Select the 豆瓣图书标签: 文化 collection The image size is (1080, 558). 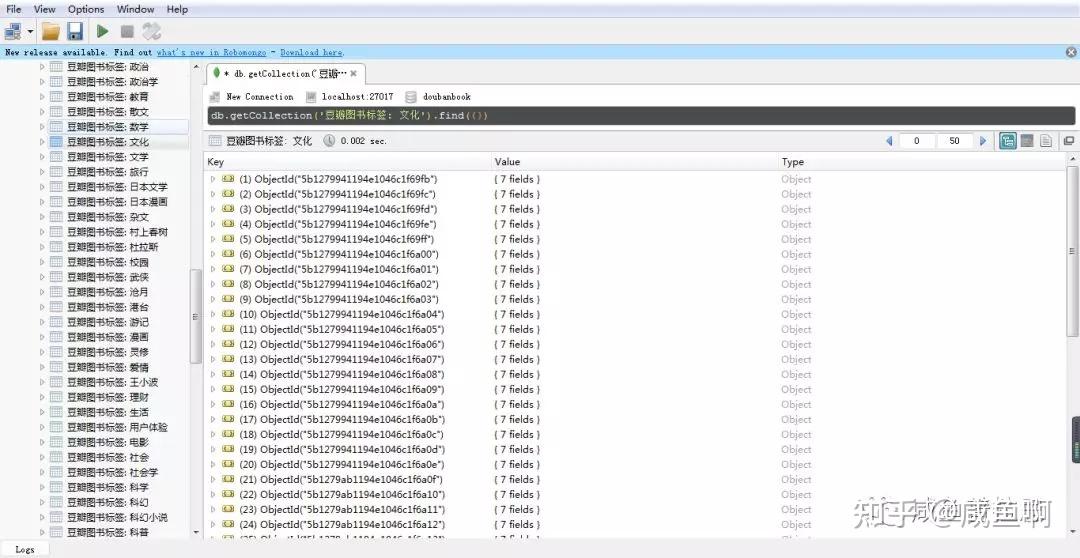(107, 142)
